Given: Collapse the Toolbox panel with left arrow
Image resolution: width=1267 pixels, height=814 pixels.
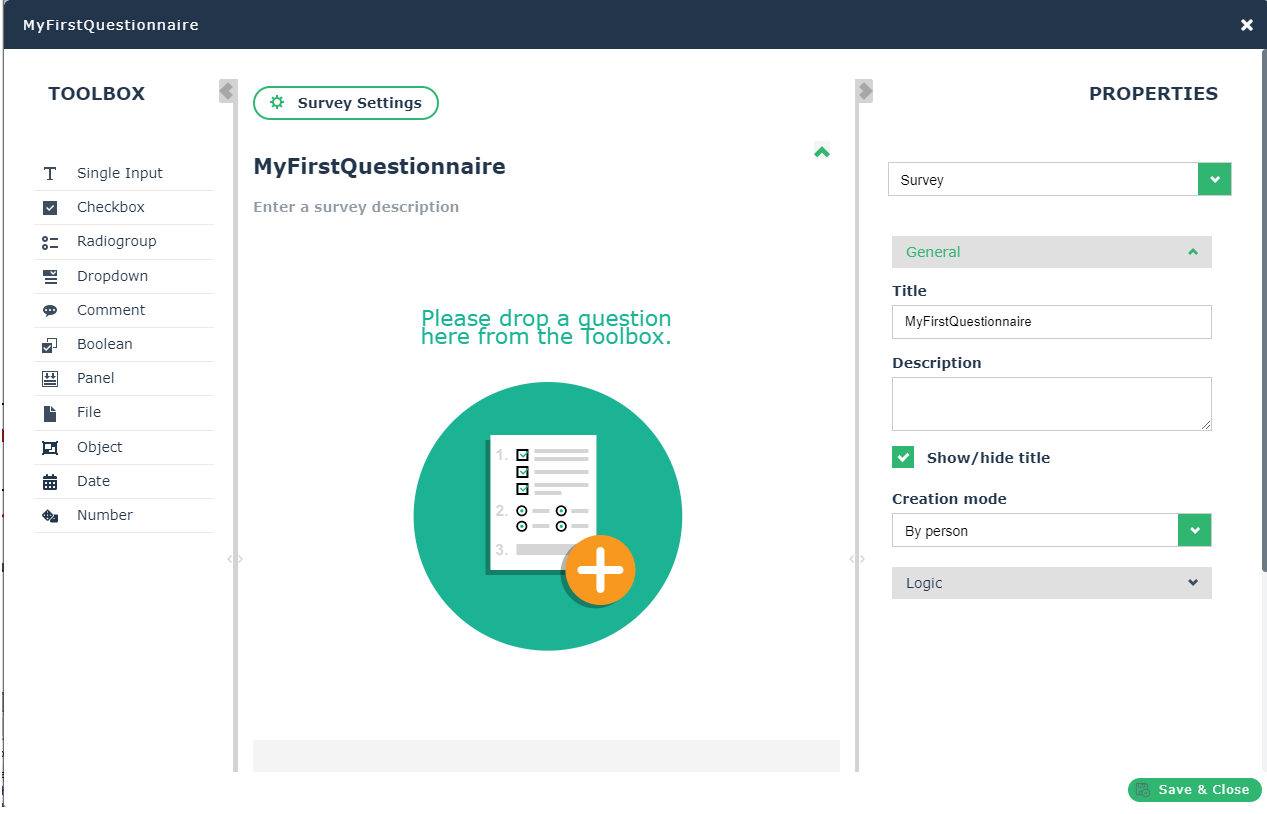Looking at the screenshot, I should 227,91.
